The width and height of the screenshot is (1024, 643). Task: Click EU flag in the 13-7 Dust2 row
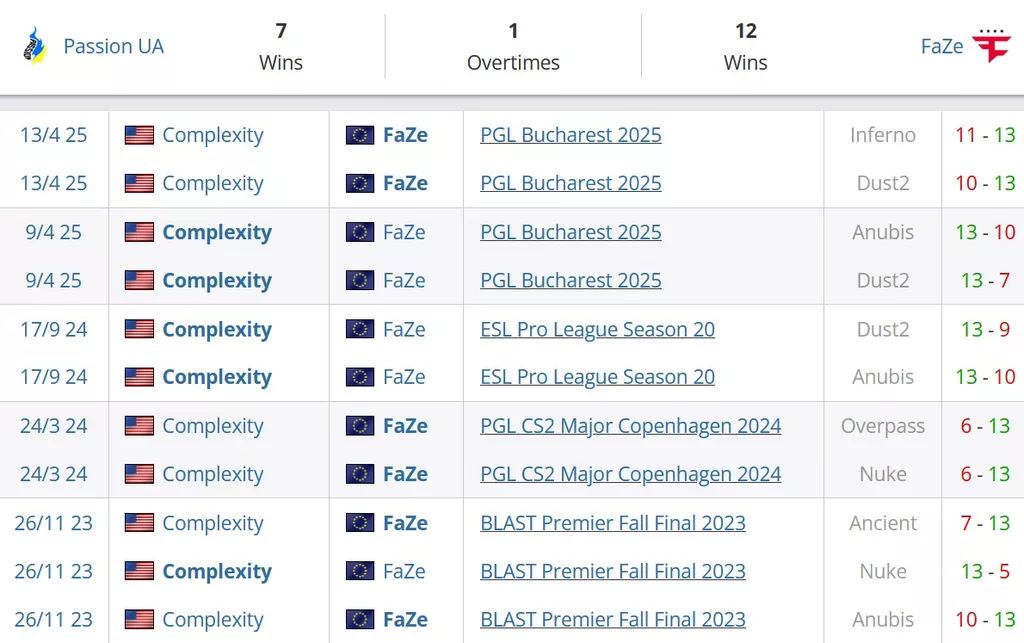(360, 280)
